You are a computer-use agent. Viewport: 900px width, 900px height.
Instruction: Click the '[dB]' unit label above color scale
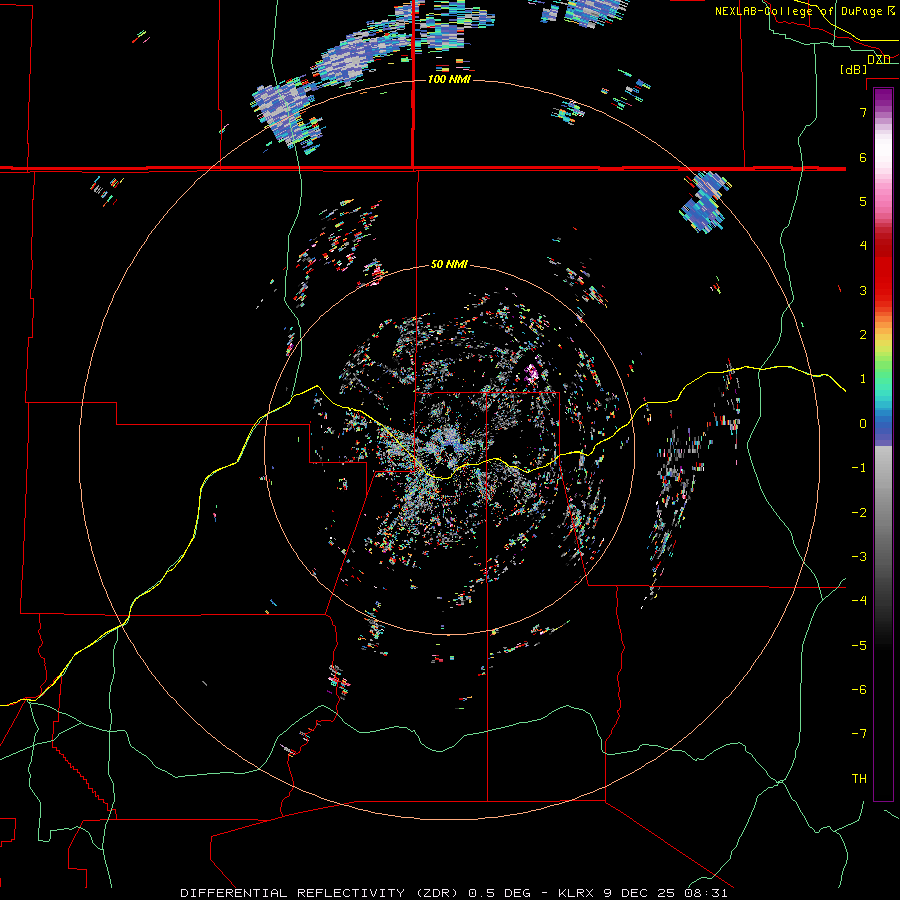[854, 69]
